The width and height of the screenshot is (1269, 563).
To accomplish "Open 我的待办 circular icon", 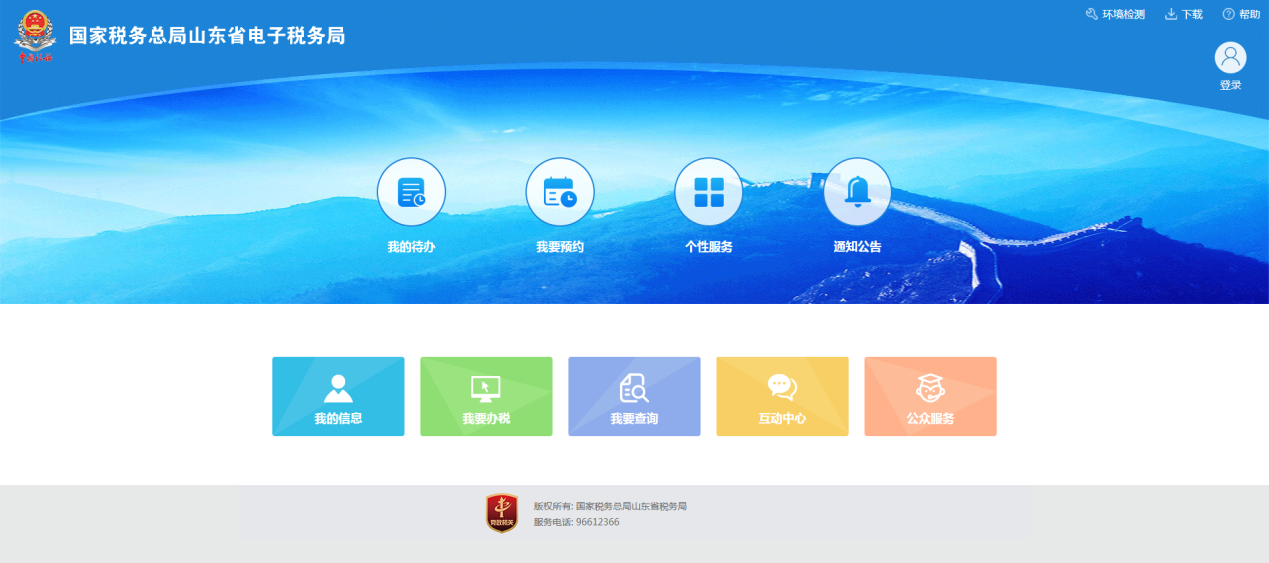I will 411,192.
